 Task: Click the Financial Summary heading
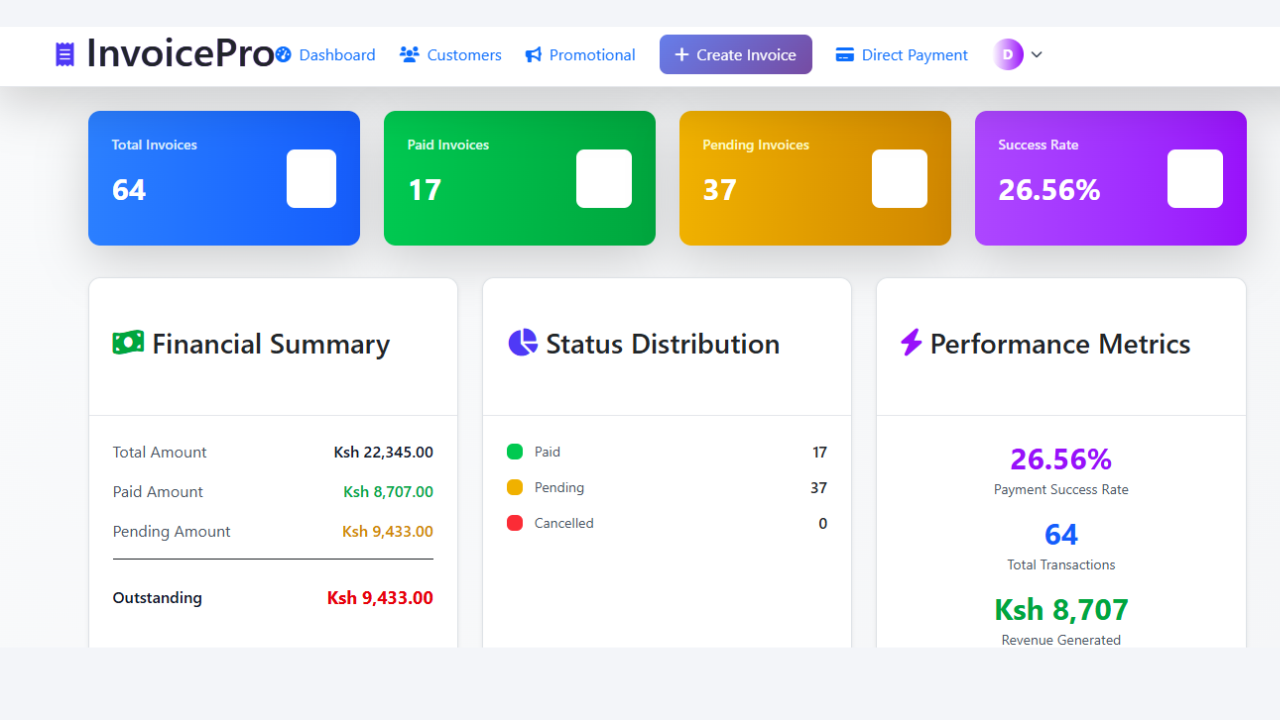271,345
